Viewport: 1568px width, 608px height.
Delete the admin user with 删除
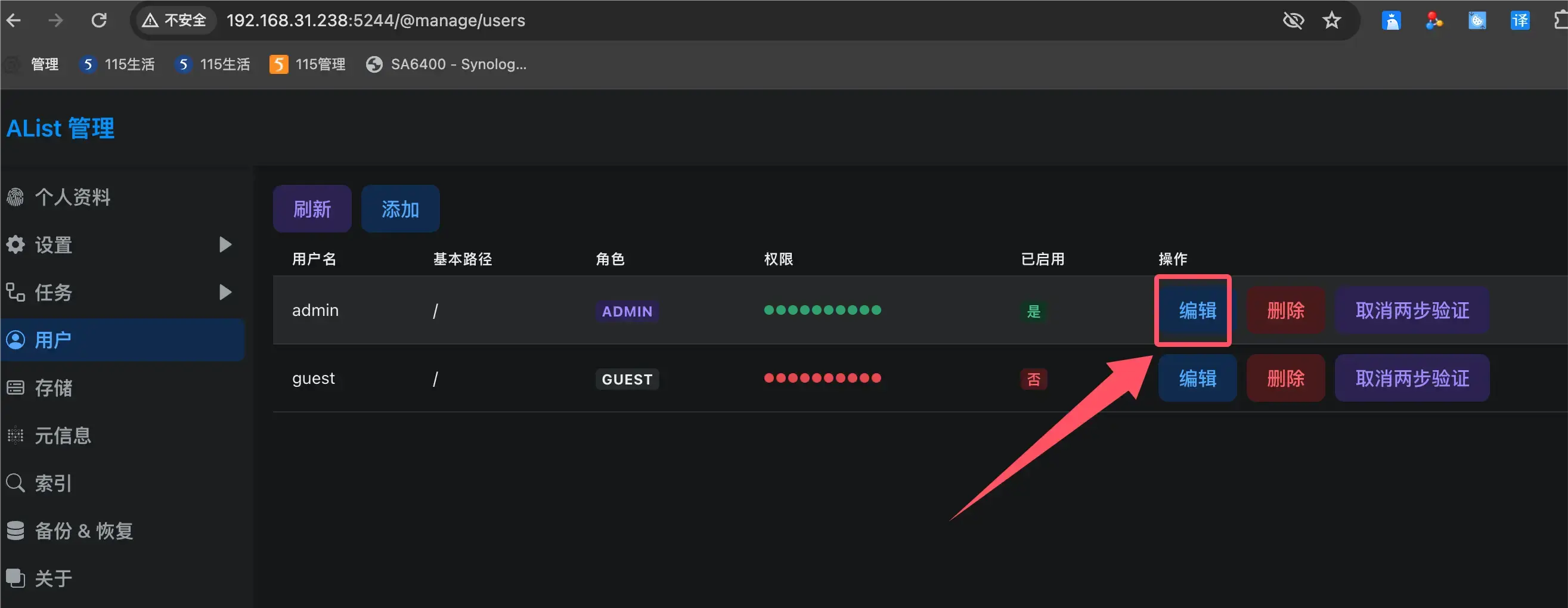pos(1285,311)
